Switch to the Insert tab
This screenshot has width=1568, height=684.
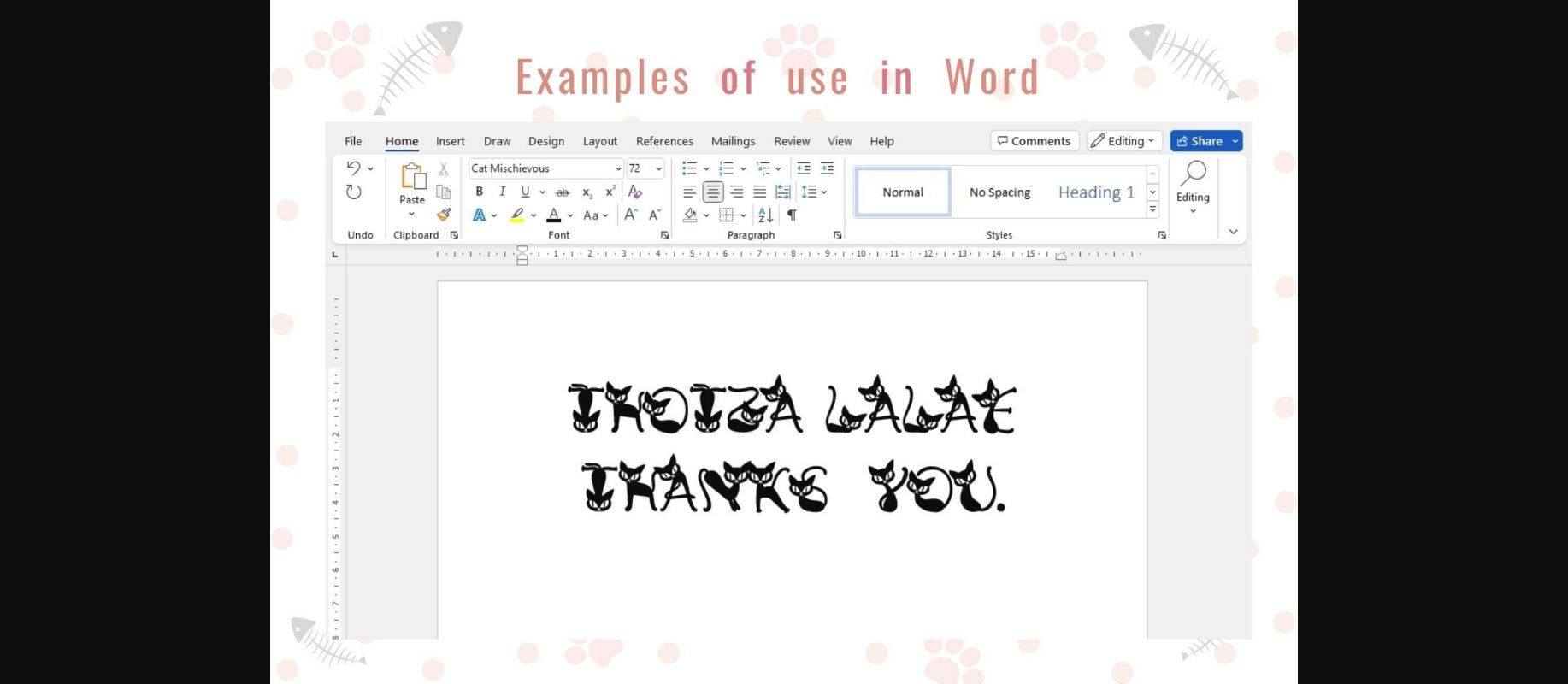(x=451, y=141)
